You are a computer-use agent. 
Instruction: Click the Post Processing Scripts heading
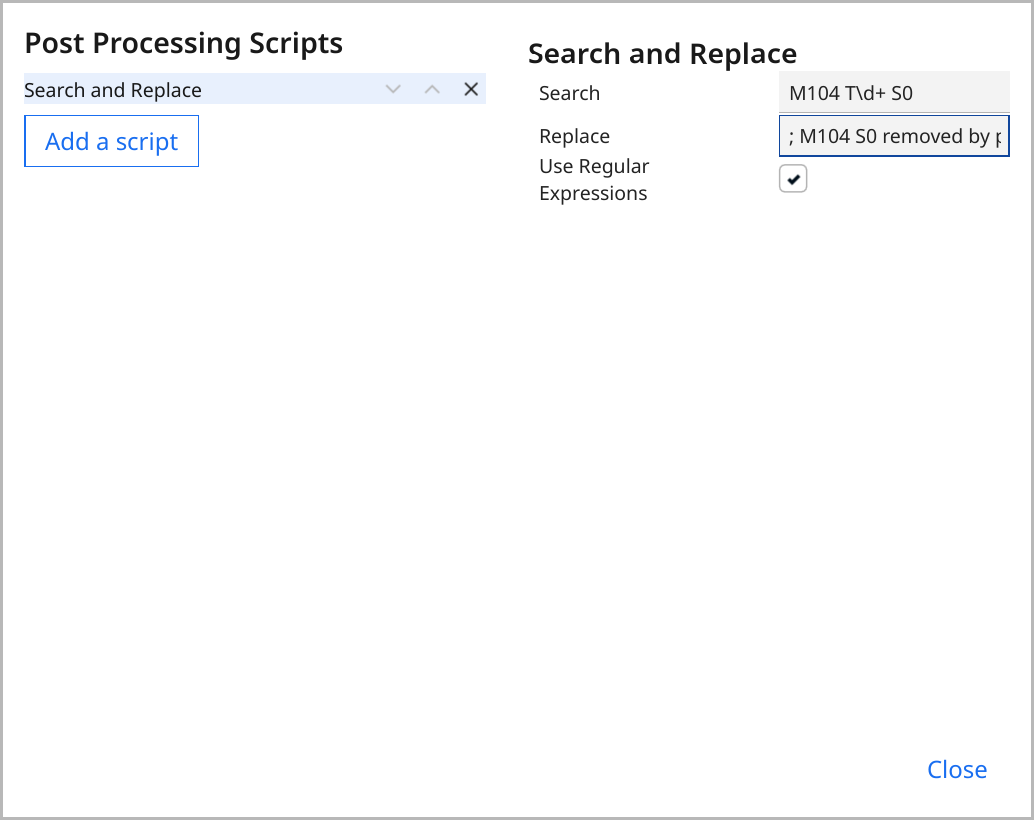(184, 44)
